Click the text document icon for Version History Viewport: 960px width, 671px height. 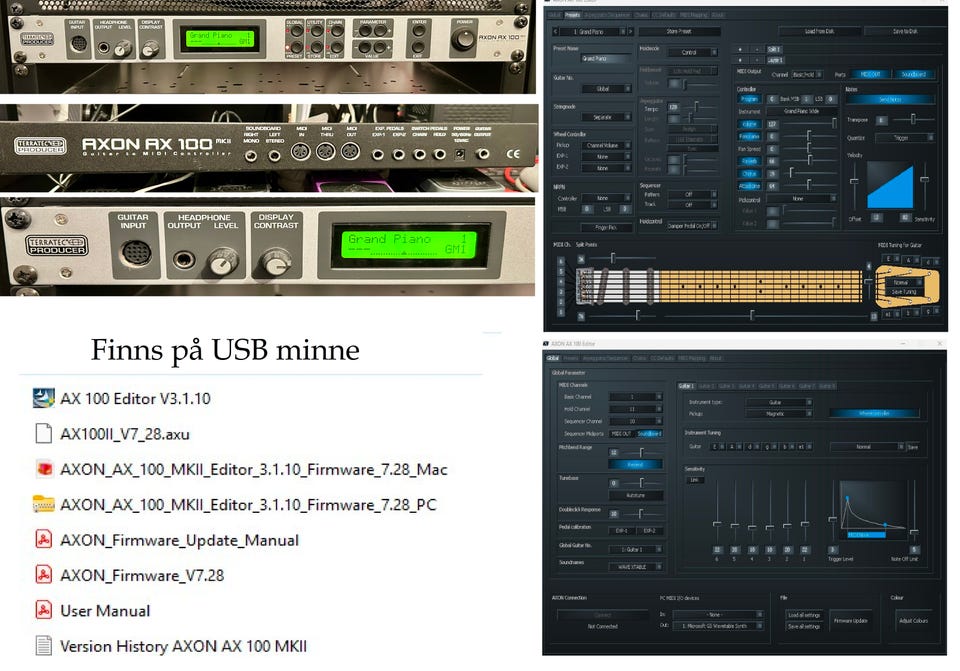[x=43, y=646]
